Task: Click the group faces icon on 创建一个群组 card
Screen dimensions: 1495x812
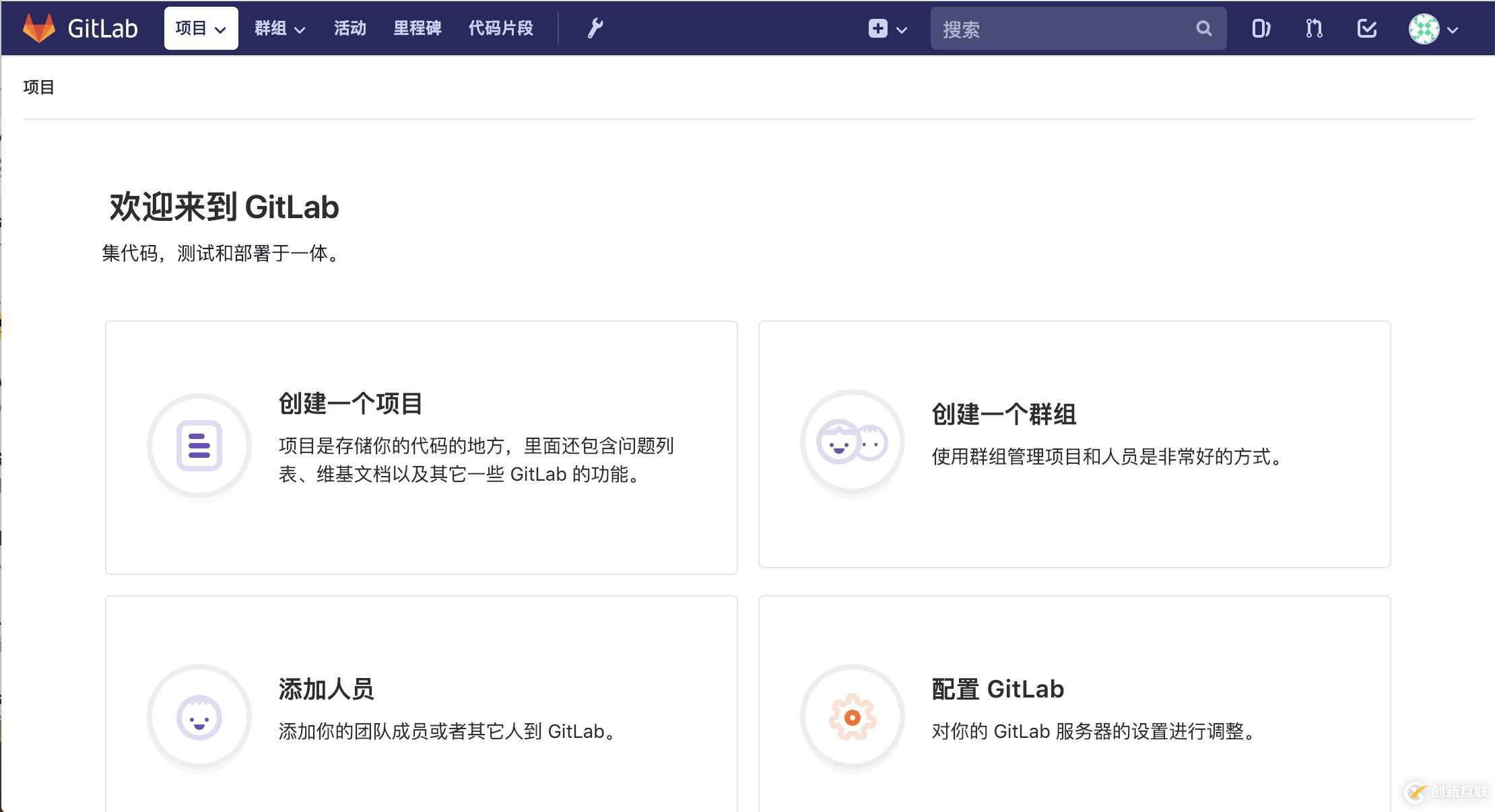Action: pyautogui.click(x=853, y=441)
